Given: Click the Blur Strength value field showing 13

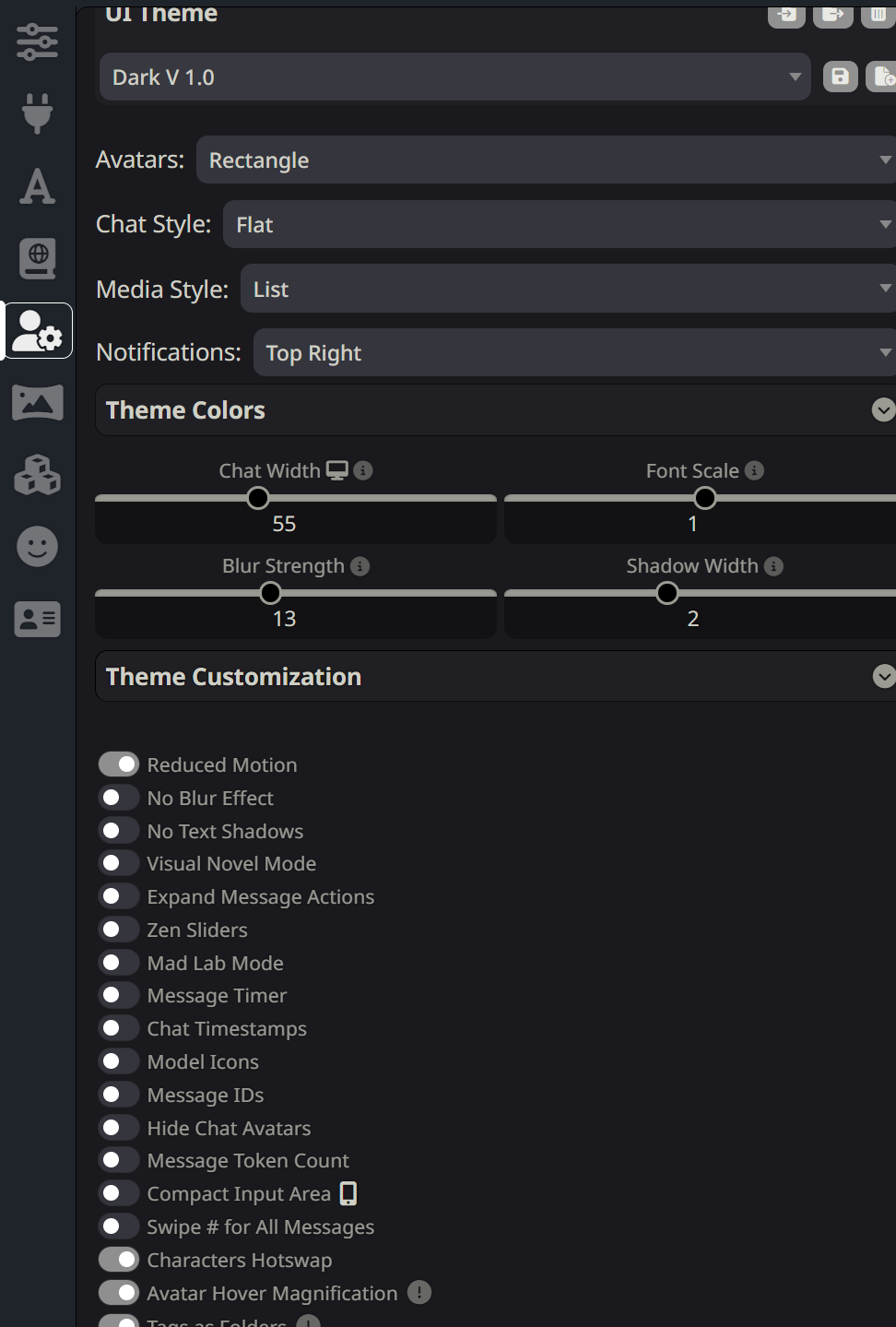Looking at the screenshot, I should pyautogui.click(x=296, y=618).
